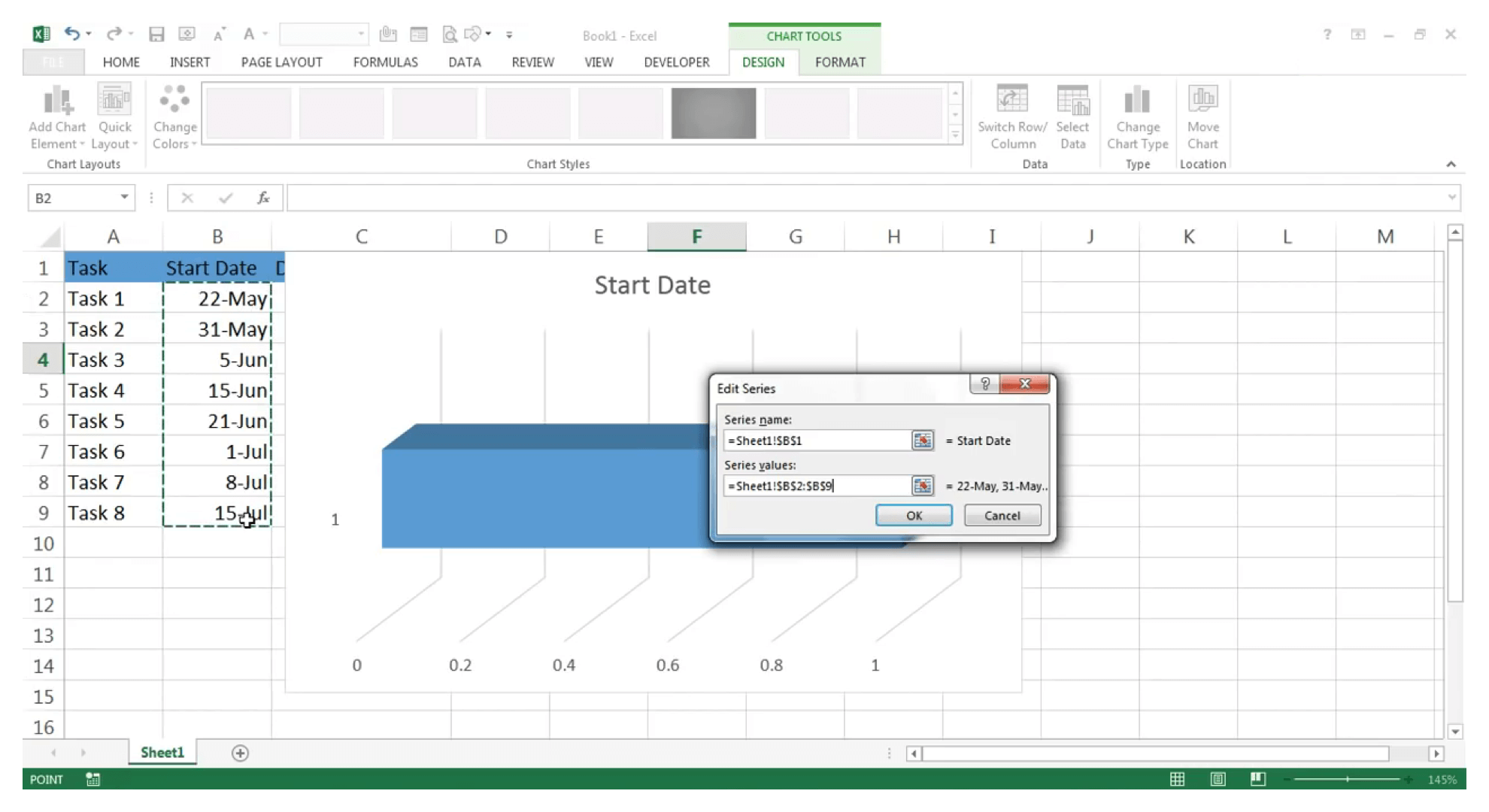This screenshot has height=812, width=1489.
Task: Toggle the DEVELOPER ribbon tab
Action: 677,62
